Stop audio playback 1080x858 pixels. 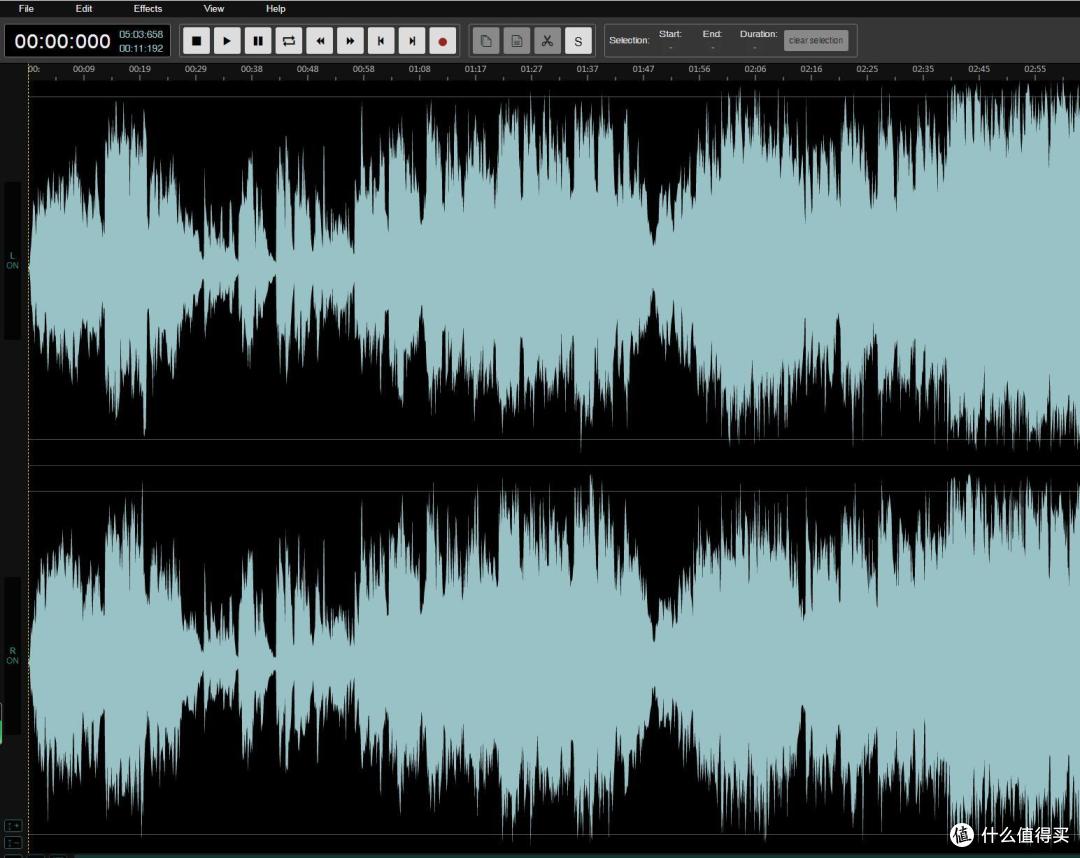(196, 41)
